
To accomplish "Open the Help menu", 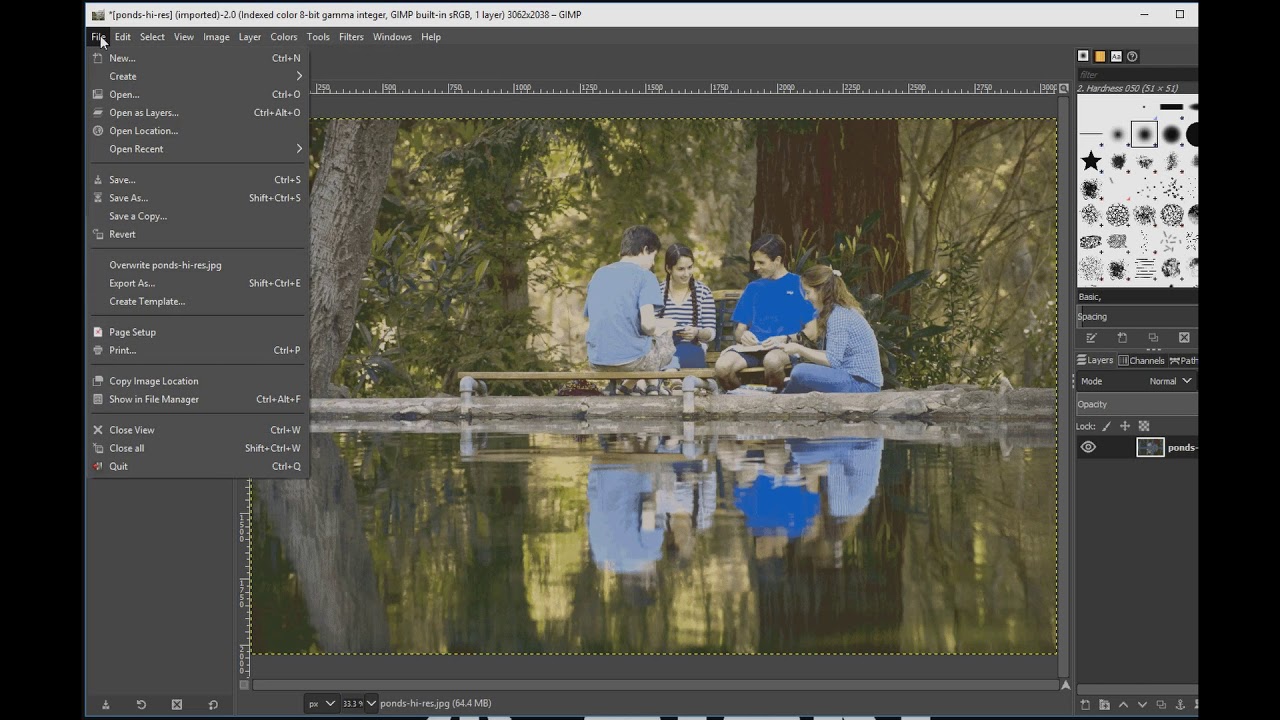I will (x=431, y=37).
